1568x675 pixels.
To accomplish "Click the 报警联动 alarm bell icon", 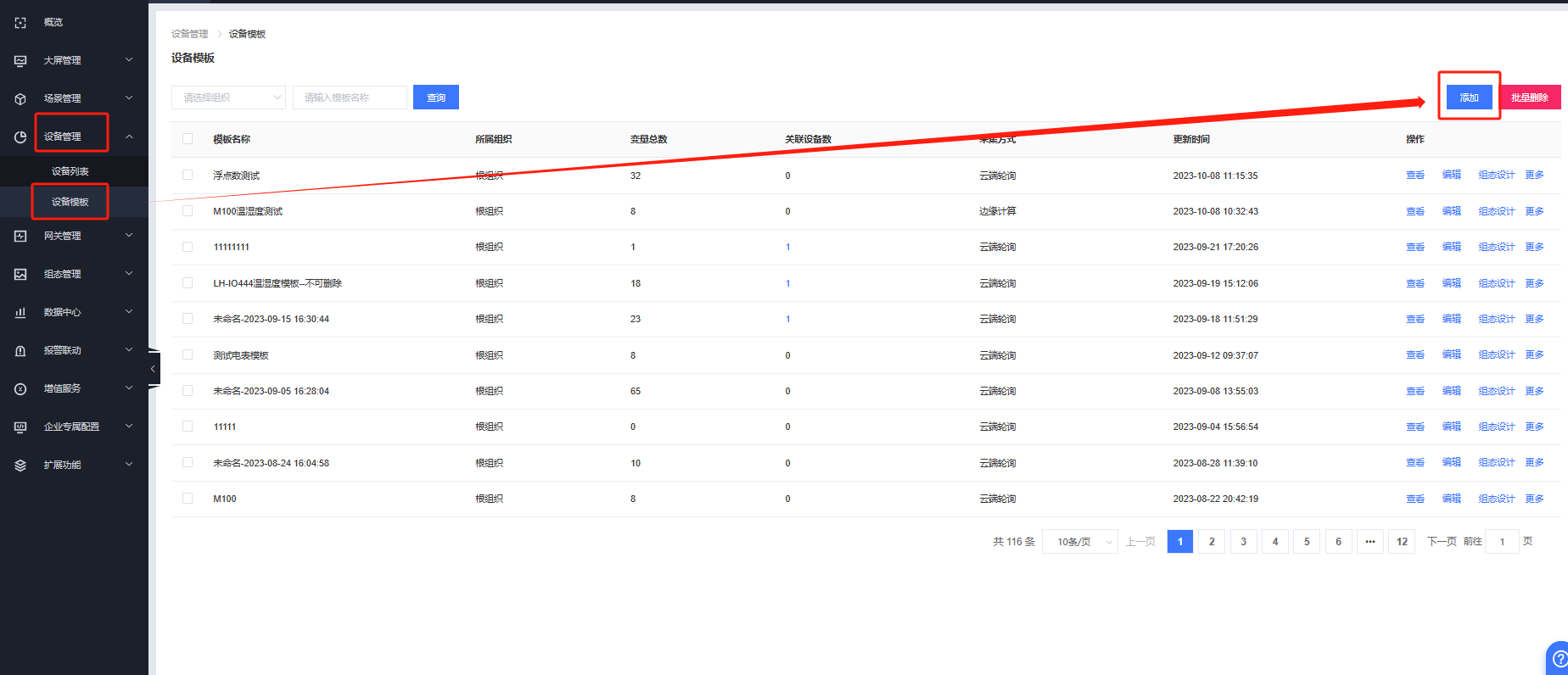I will coord(20,351).
